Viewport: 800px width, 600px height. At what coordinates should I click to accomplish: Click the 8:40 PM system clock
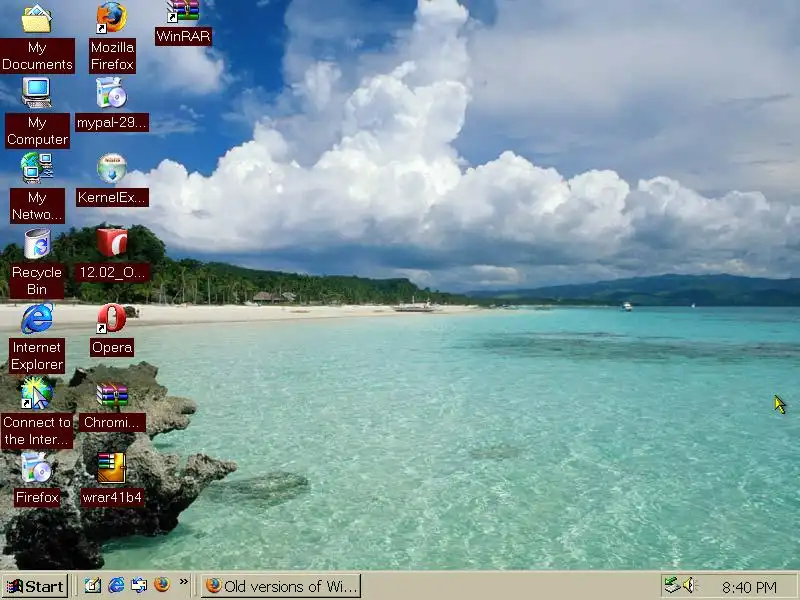coord(749,588)
